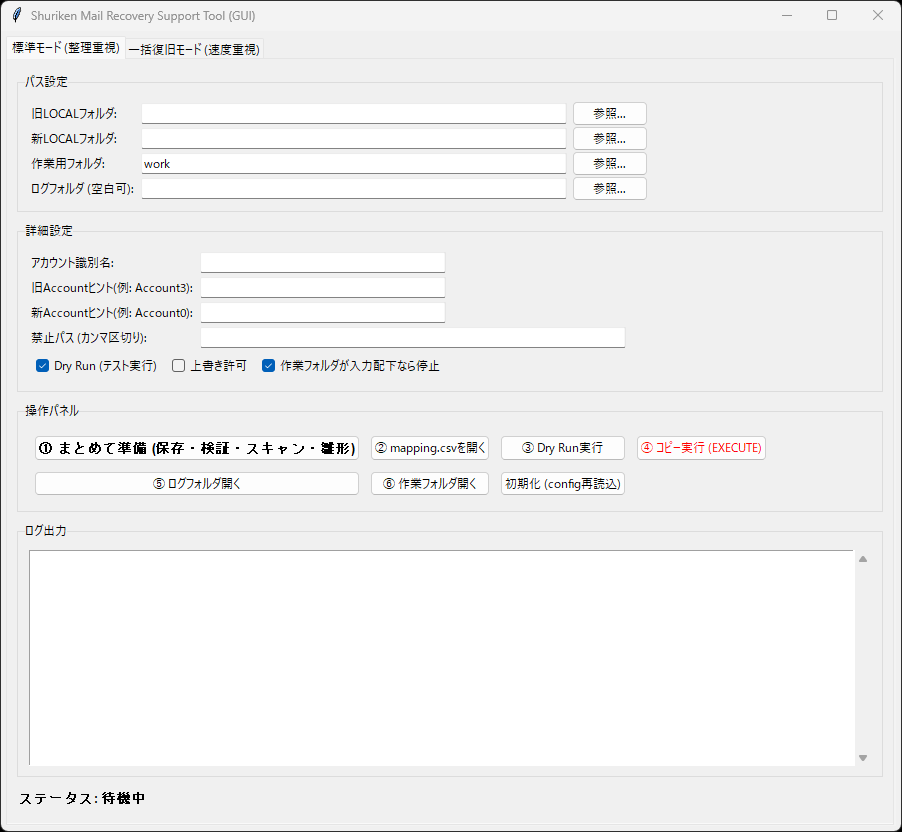This screenshot has height=832, width=902.
Task: Switch to 一括復旧モード (速度重視) tab
Action: [x=194, y=49]
